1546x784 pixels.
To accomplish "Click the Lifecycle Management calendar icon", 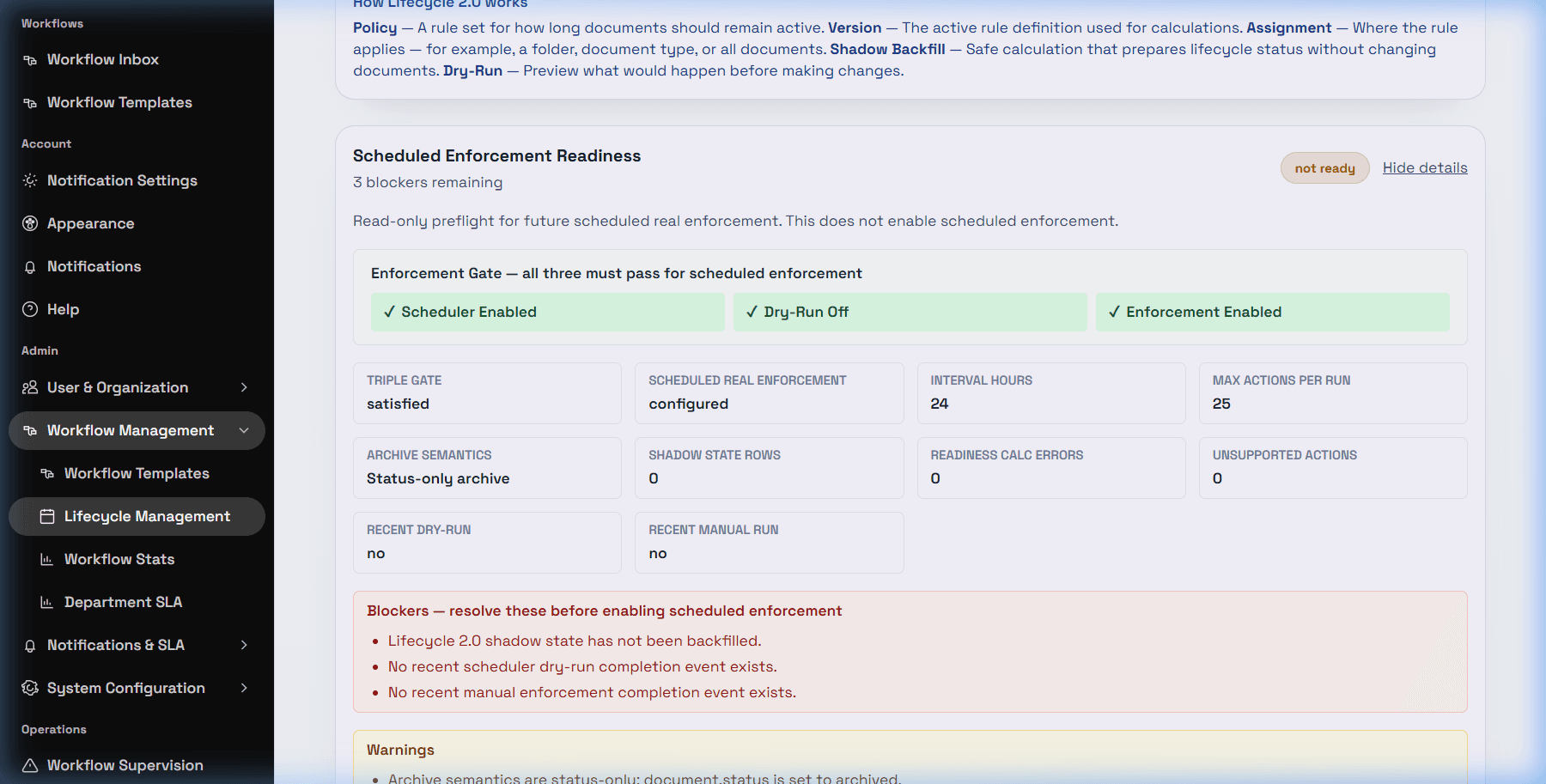I will point(47,516).
